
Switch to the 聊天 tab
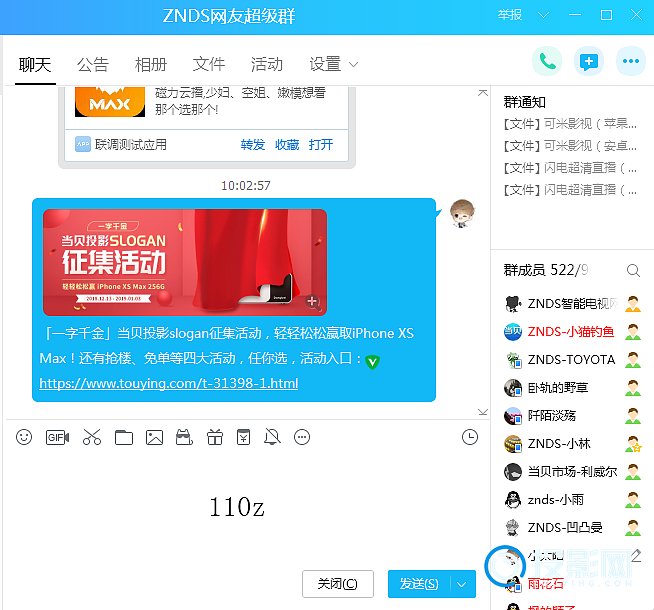[35, 65]
